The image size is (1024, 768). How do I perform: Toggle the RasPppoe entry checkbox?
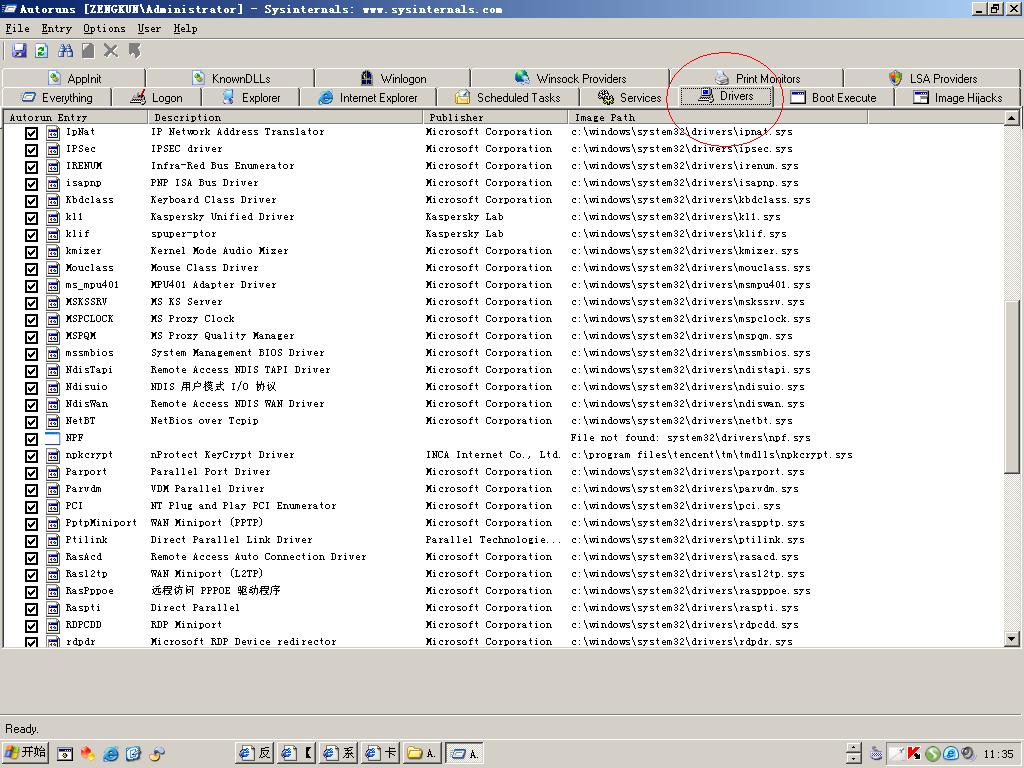31,592
